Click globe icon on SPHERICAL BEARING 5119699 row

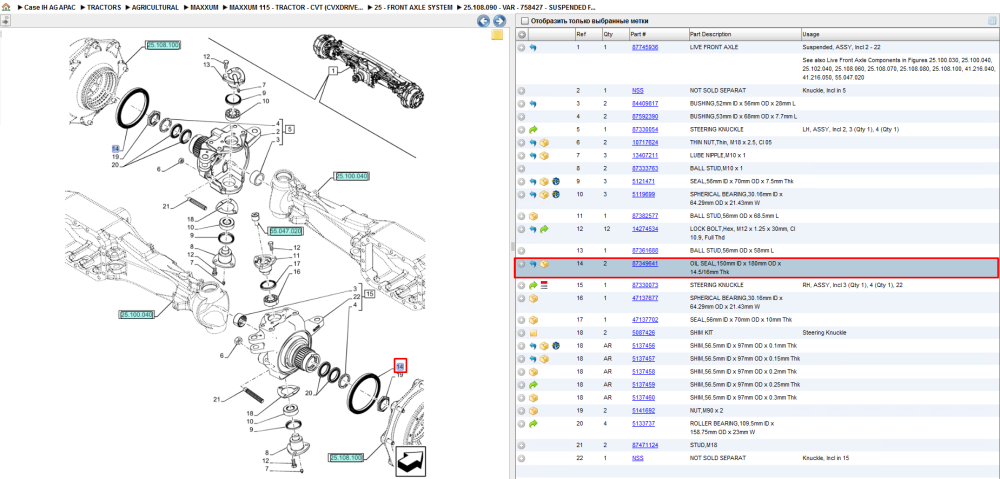555,194
